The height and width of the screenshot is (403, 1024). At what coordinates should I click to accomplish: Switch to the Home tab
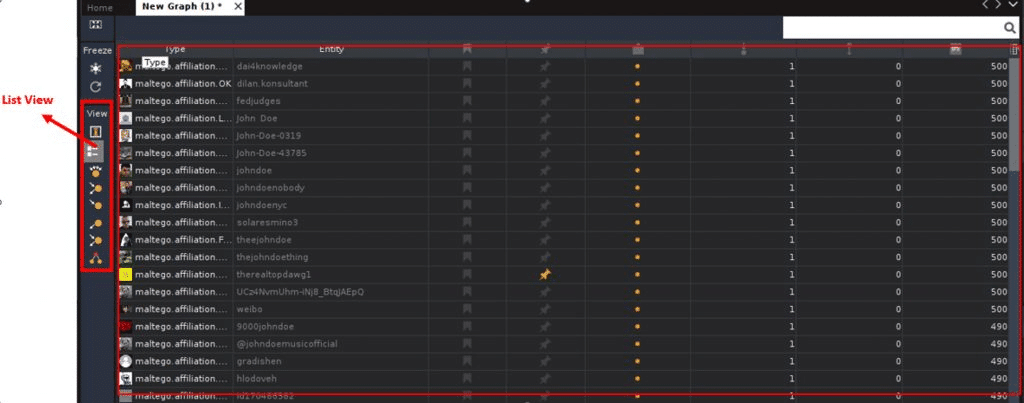(100, 8)
